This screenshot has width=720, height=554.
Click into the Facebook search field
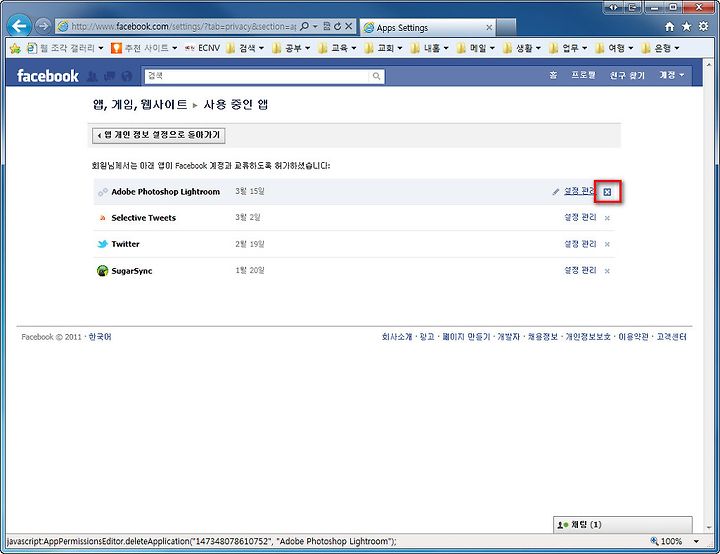point(257,76)
